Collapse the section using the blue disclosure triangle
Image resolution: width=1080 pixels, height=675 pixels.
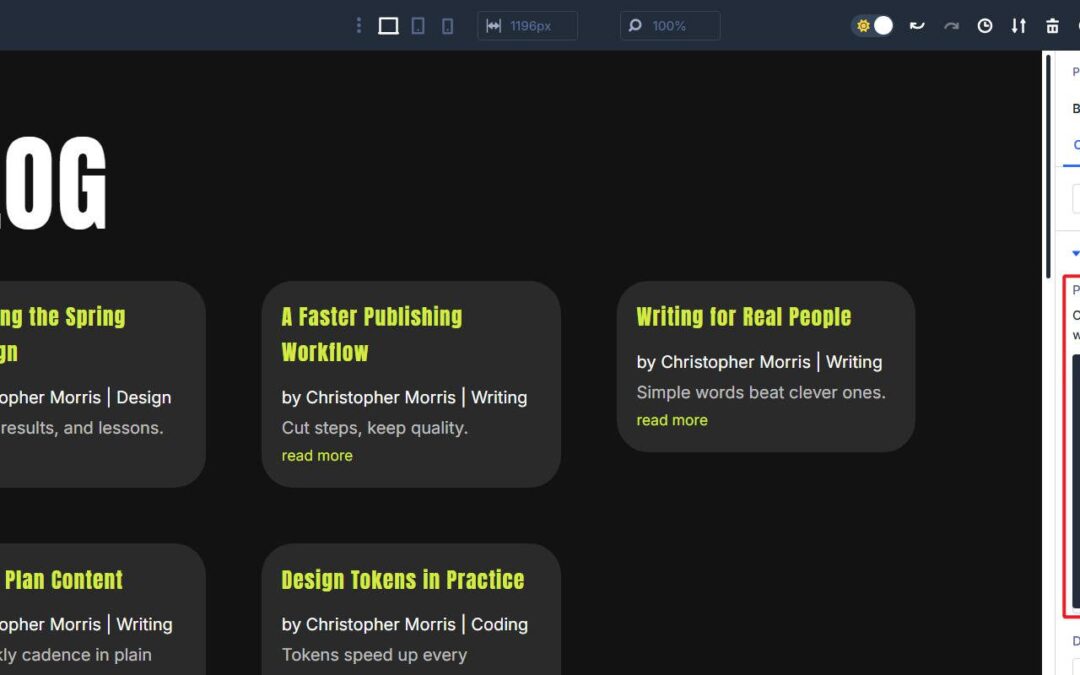1075,254
